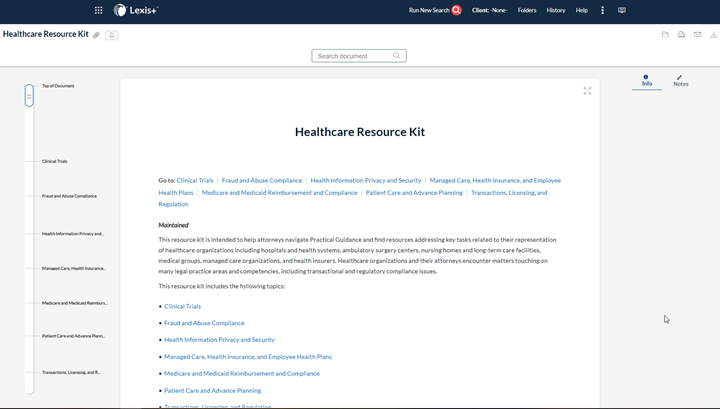720x409 pixels.
Task: Open the More options vertical dots menu
Action: point(602,10)
